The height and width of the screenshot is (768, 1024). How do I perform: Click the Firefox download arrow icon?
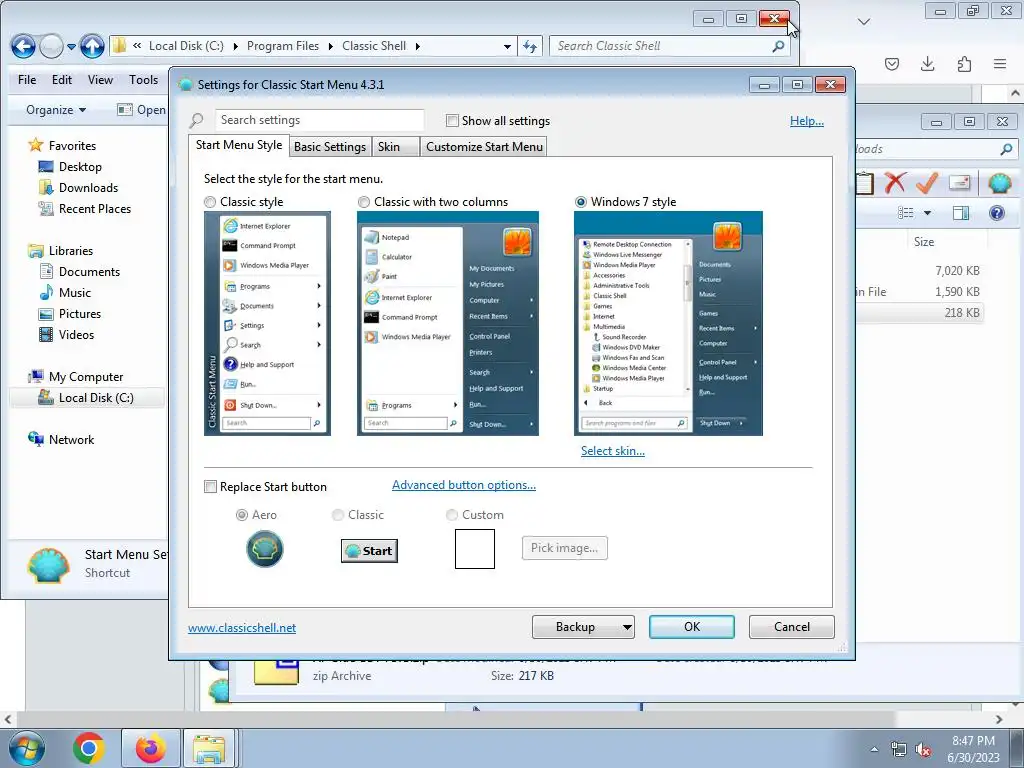coord(927,63)
